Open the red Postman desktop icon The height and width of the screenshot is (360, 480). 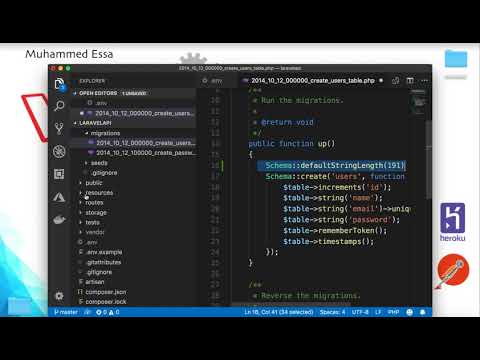coord(453,270)
